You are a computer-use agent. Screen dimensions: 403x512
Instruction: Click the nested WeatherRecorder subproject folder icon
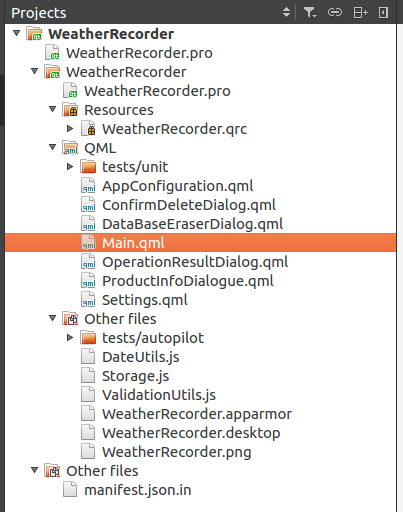coord(52,72)
